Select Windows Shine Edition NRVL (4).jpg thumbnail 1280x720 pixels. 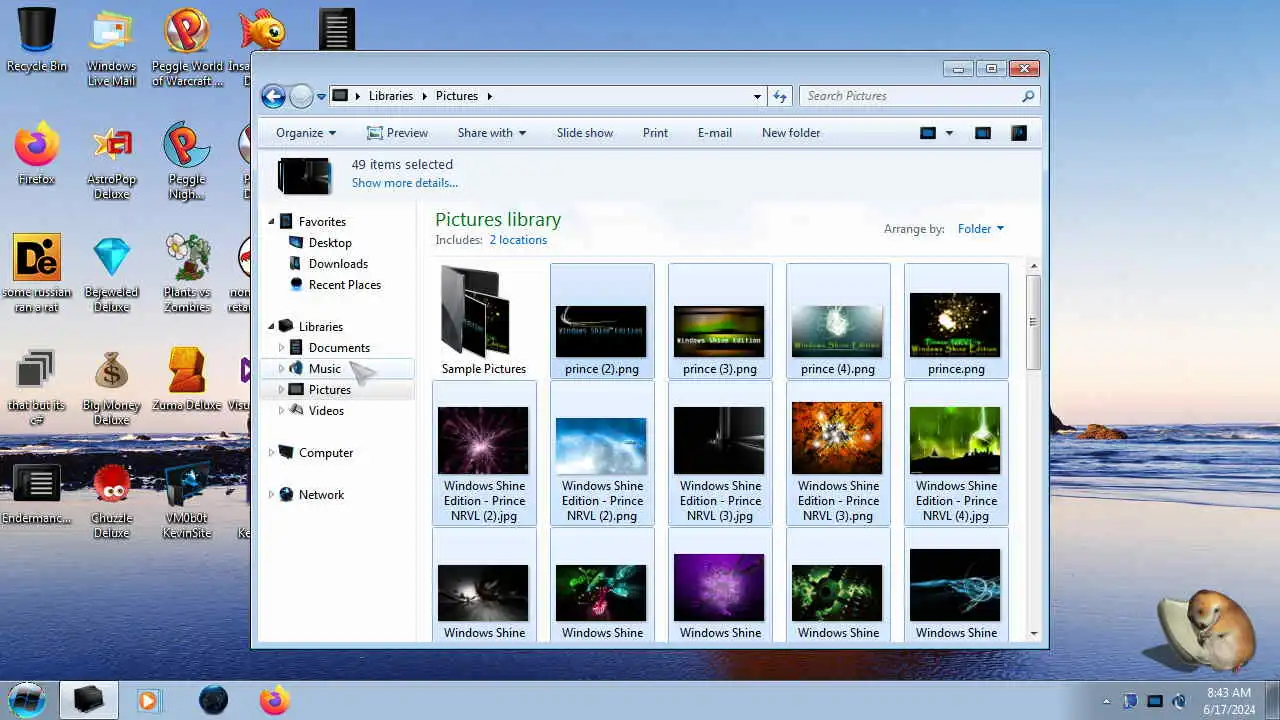[956, 453]
